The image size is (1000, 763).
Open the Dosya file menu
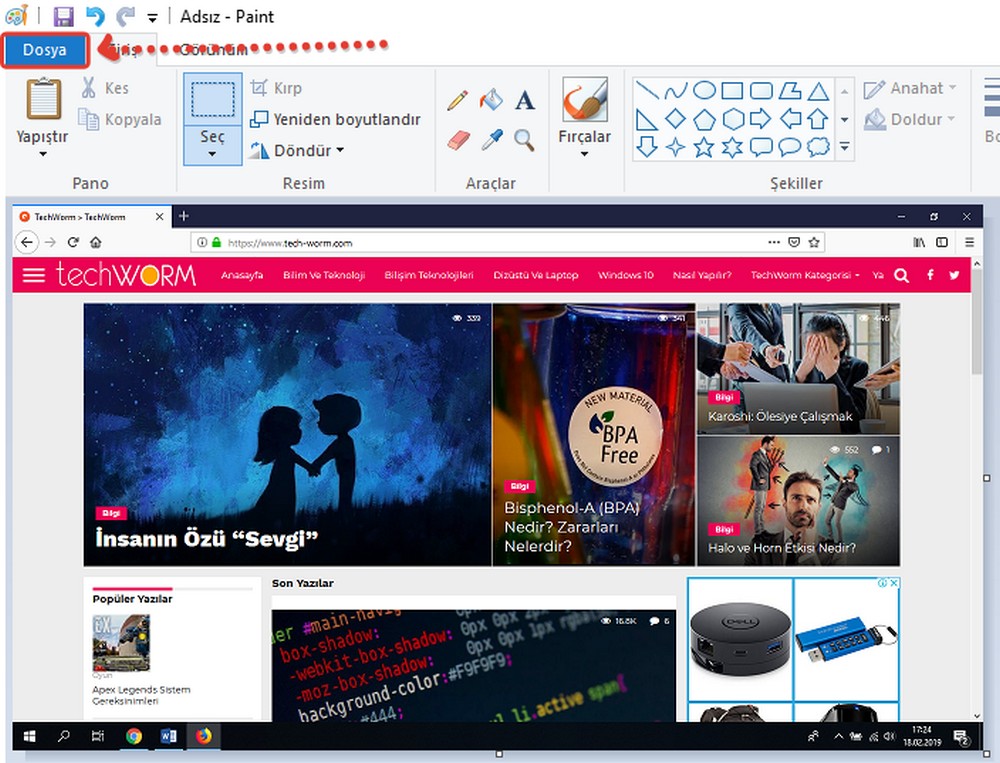click(45, 50)
